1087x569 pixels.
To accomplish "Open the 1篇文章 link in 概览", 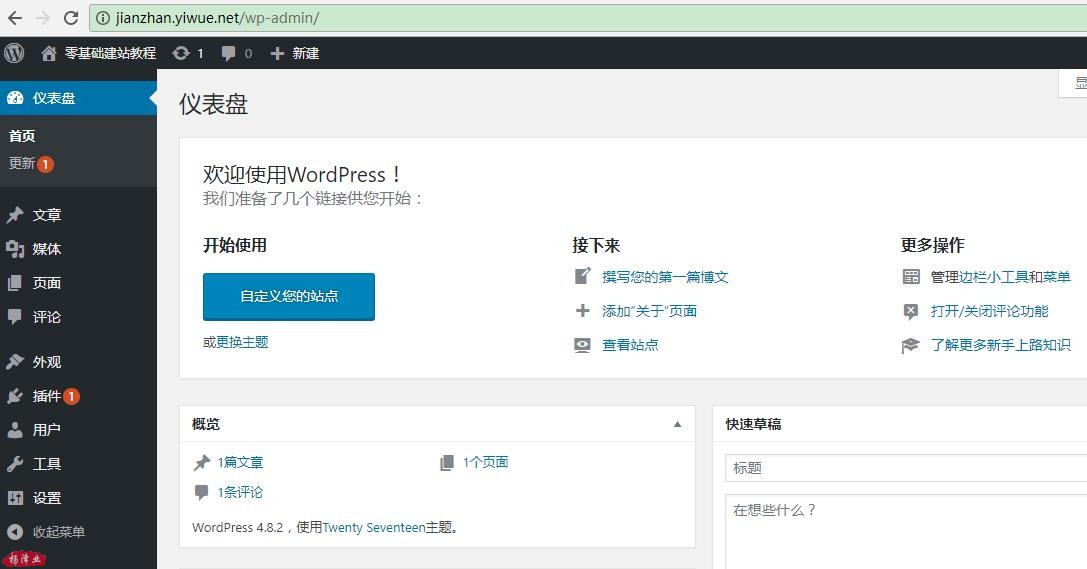I will (x=241, y=462).
